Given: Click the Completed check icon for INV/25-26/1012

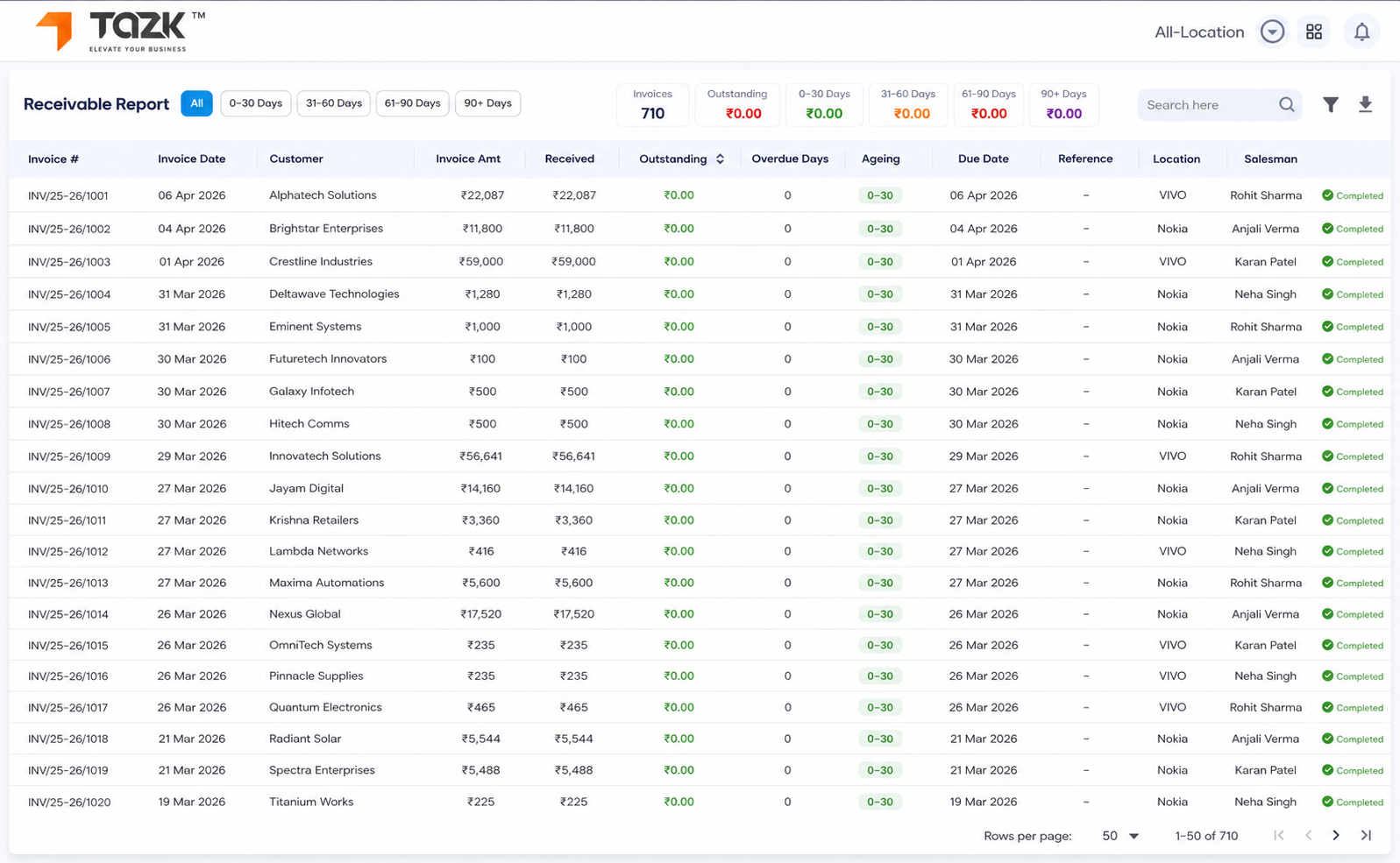Looking at the screenshot, I should [x=1327, y=551].
